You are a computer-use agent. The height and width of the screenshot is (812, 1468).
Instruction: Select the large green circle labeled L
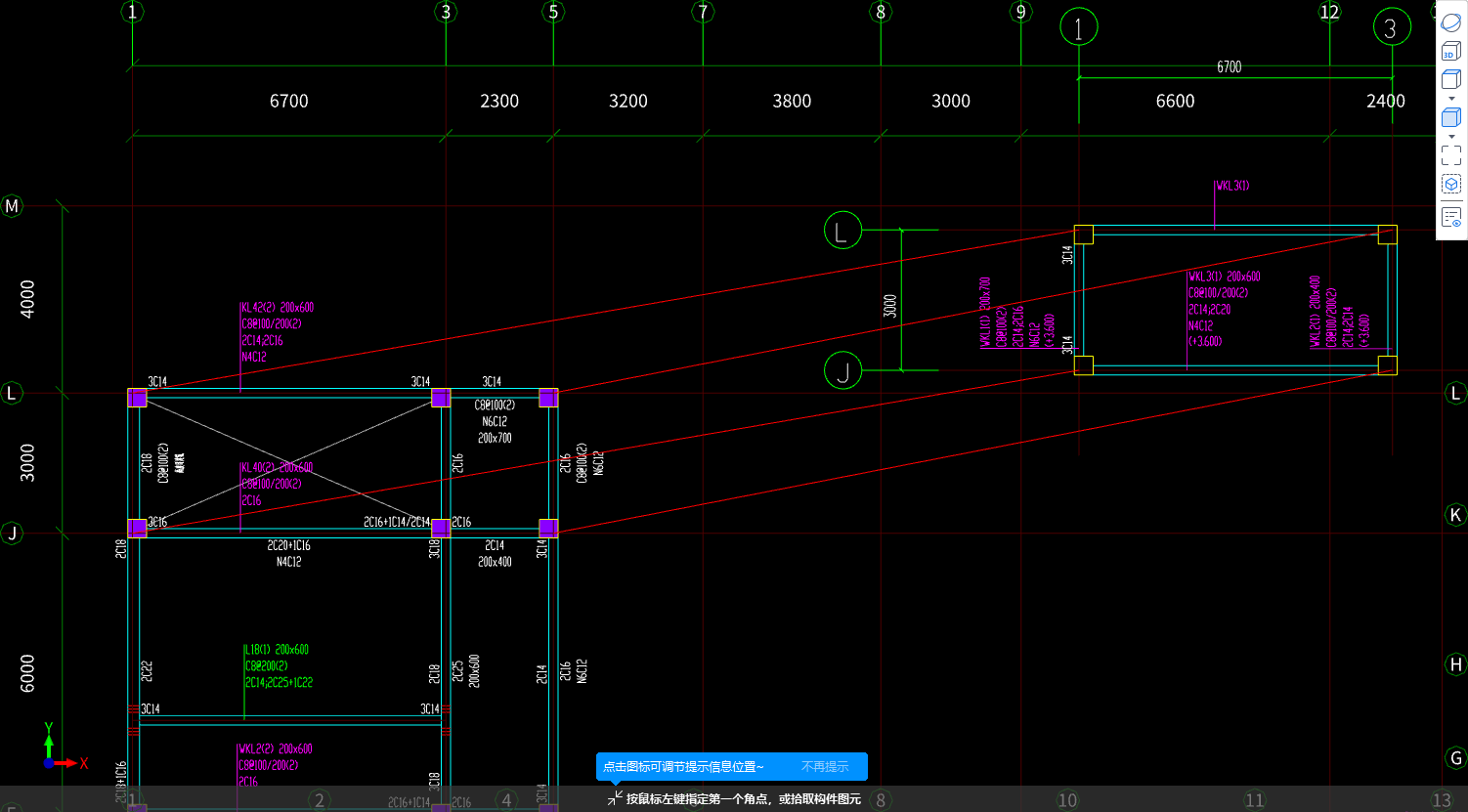[x=842, y=231]
